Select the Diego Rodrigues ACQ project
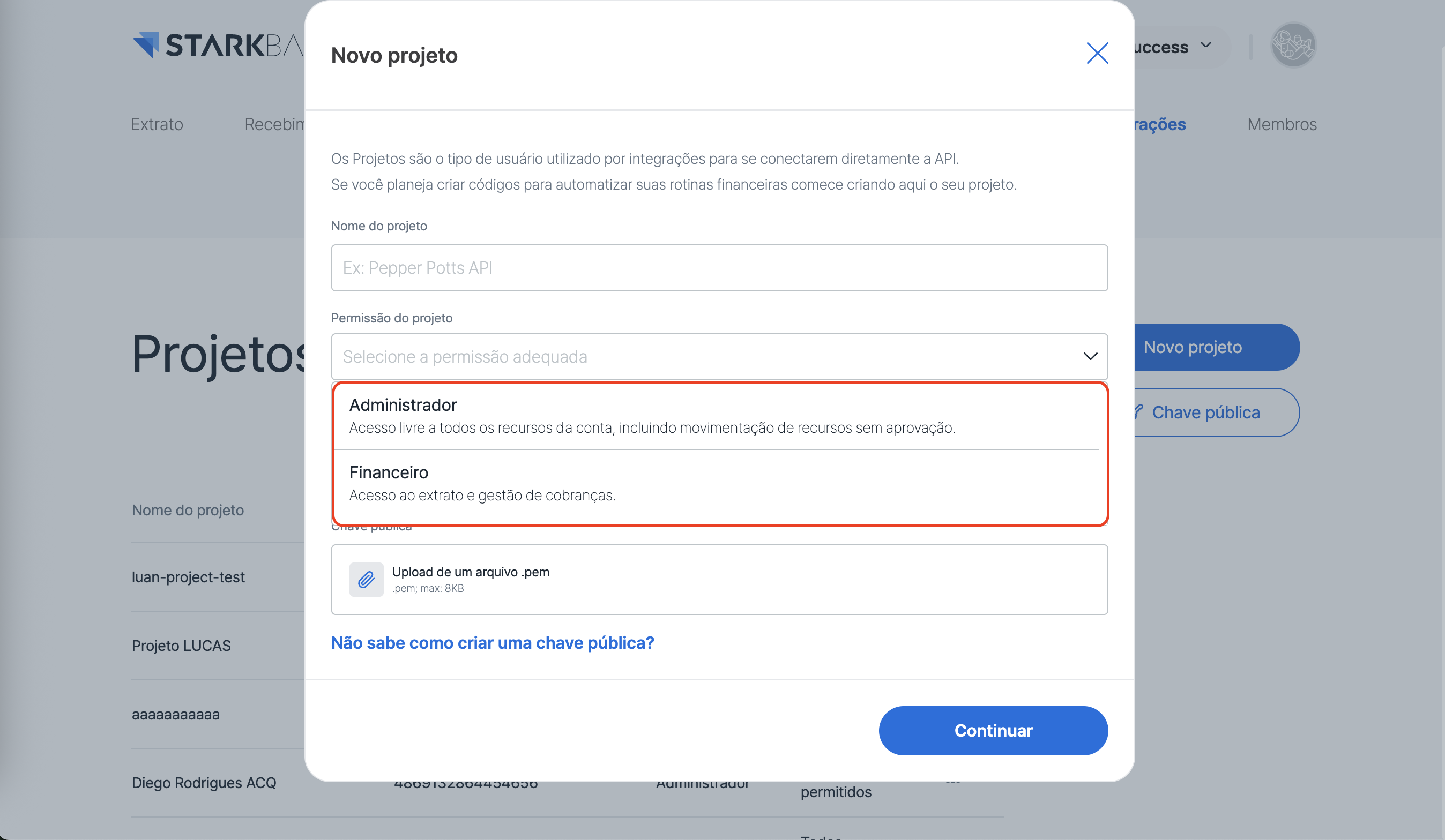 (x=204, y=782)
